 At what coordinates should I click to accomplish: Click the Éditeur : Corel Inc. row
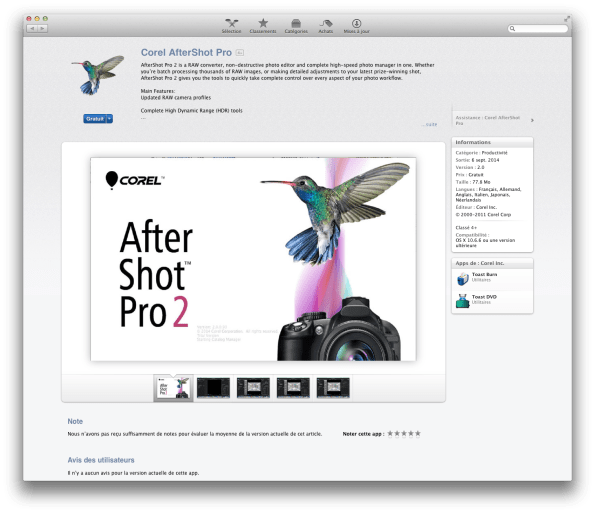[476, 207]
